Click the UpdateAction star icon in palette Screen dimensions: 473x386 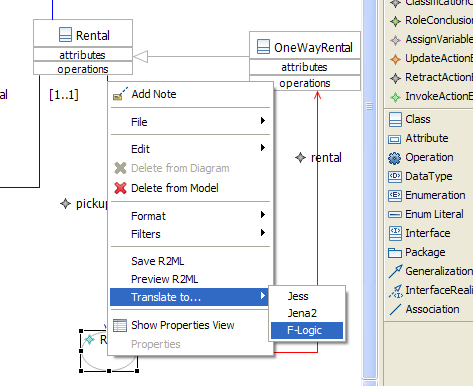click(x=395, y=59)
